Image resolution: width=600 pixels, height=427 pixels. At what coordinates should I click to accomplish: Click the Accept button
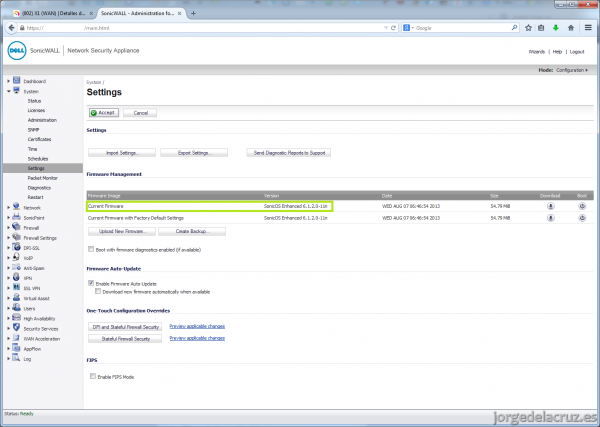click(104, 113)
